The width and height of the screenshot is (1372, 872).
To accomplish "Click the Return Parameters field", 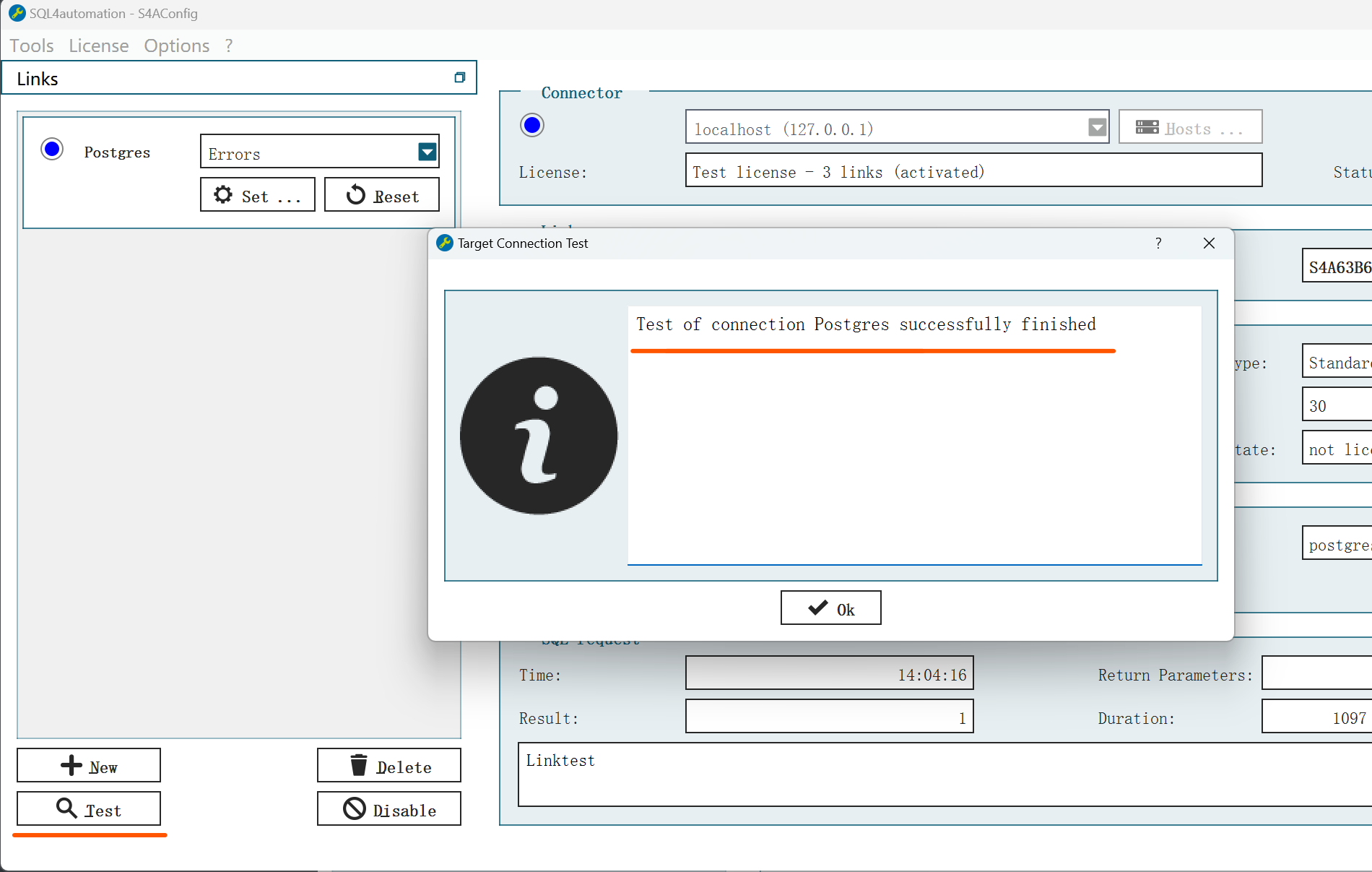I will pyautogui.click(x=1316, y=673).
